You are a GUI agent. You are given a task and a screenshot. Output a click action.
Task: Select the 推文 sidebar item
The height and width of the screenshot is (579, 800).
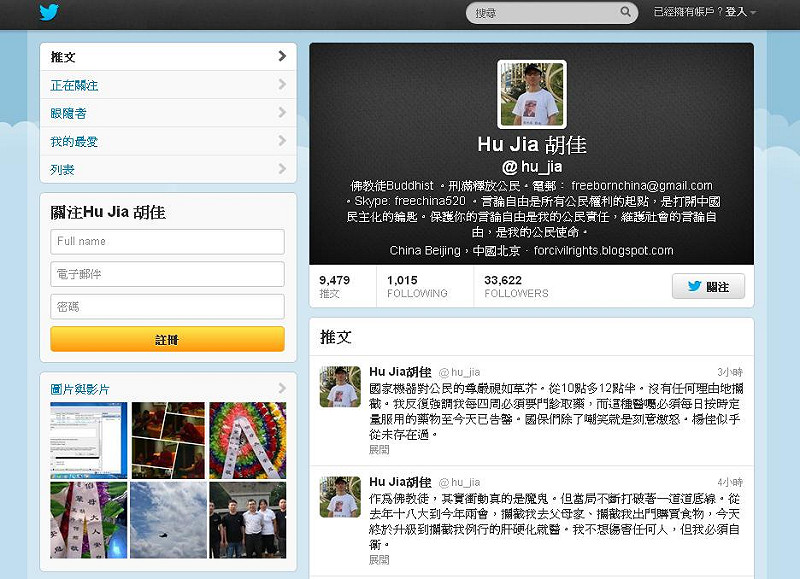coord(167,57)
